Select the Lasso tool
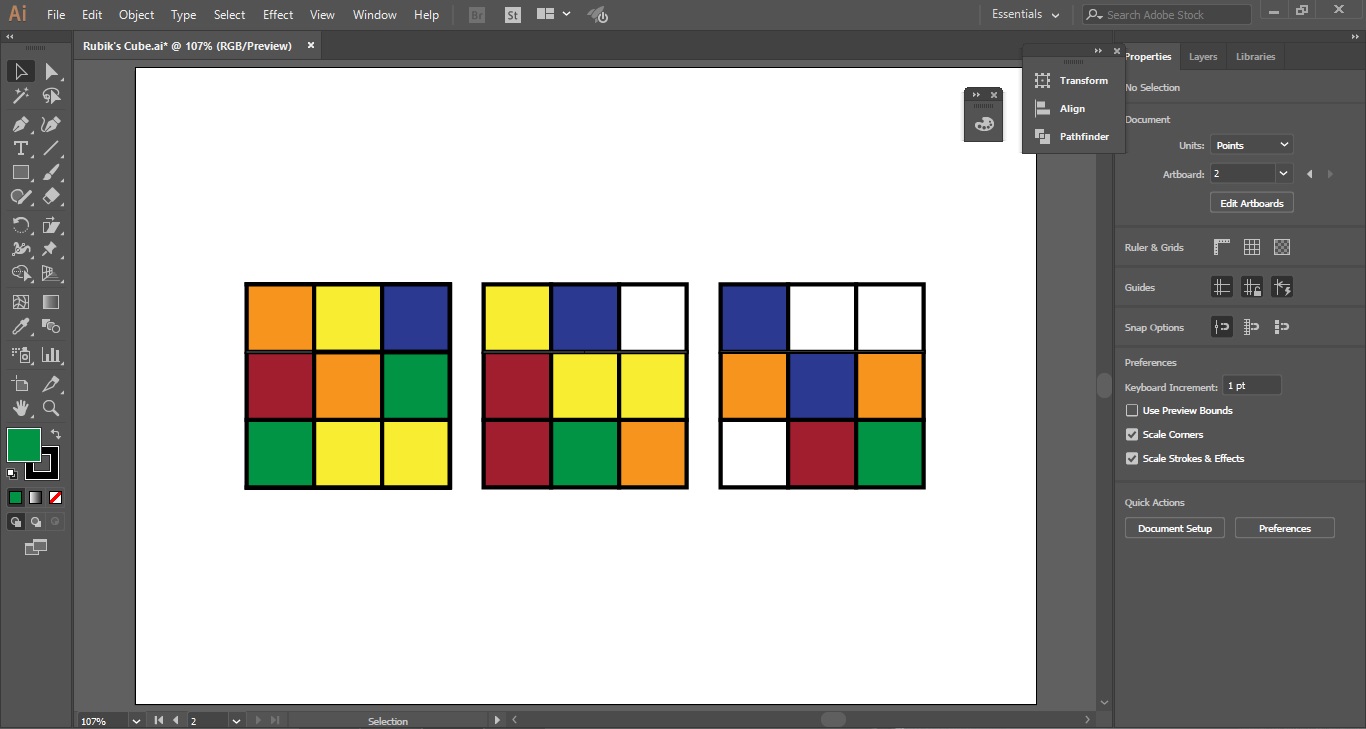The height and width of the screenshot is (729, 1366). (52, 96)
